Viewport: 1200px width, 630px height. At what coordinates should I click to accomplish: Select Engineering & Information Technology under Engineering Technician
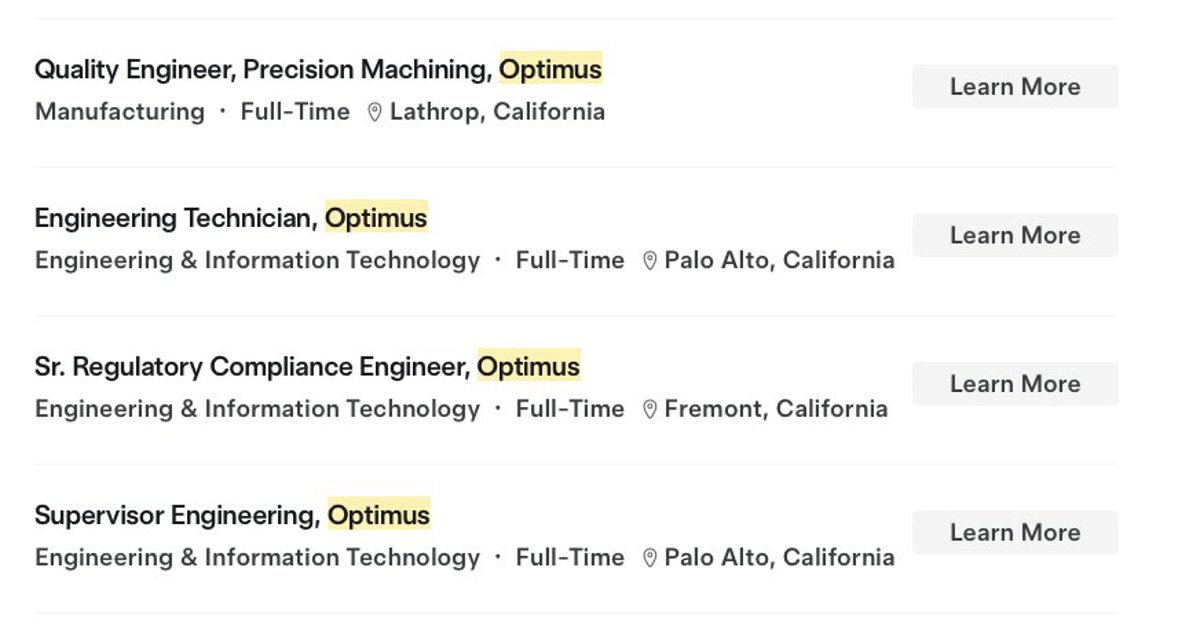click(x=257, y=260)
